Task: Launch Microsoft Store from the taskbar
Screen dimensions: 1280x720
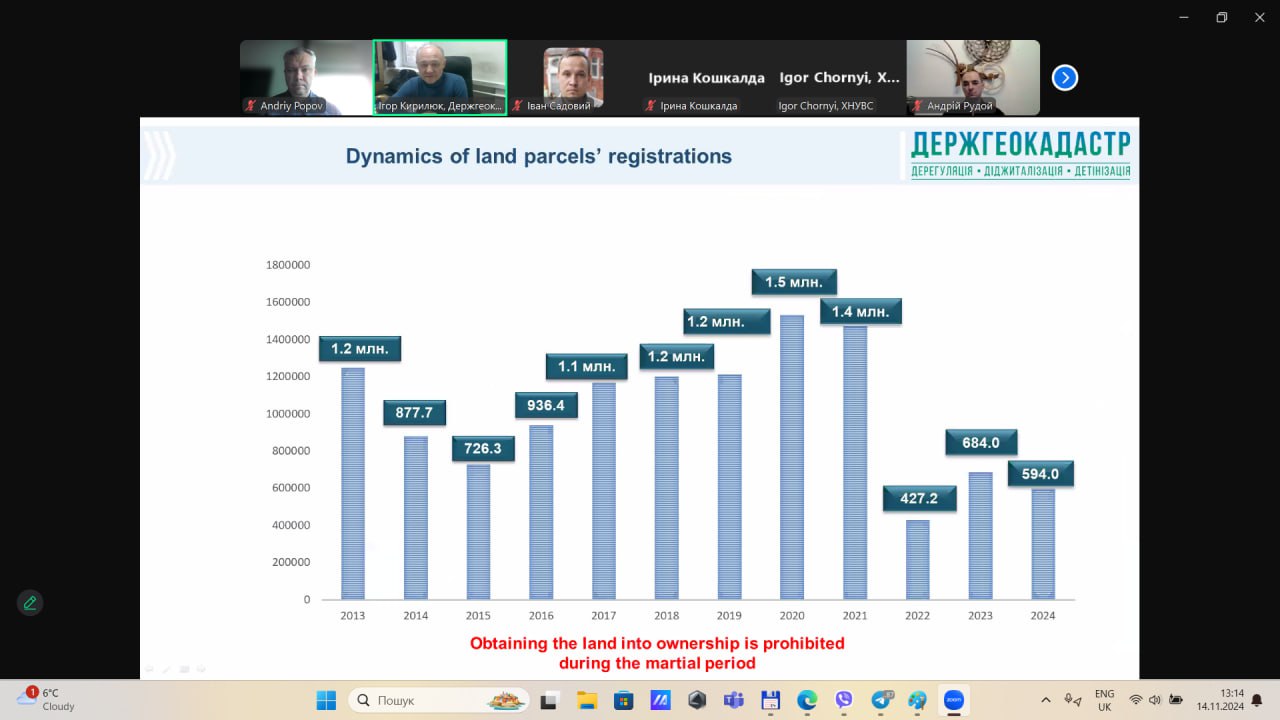Action: 623,700
